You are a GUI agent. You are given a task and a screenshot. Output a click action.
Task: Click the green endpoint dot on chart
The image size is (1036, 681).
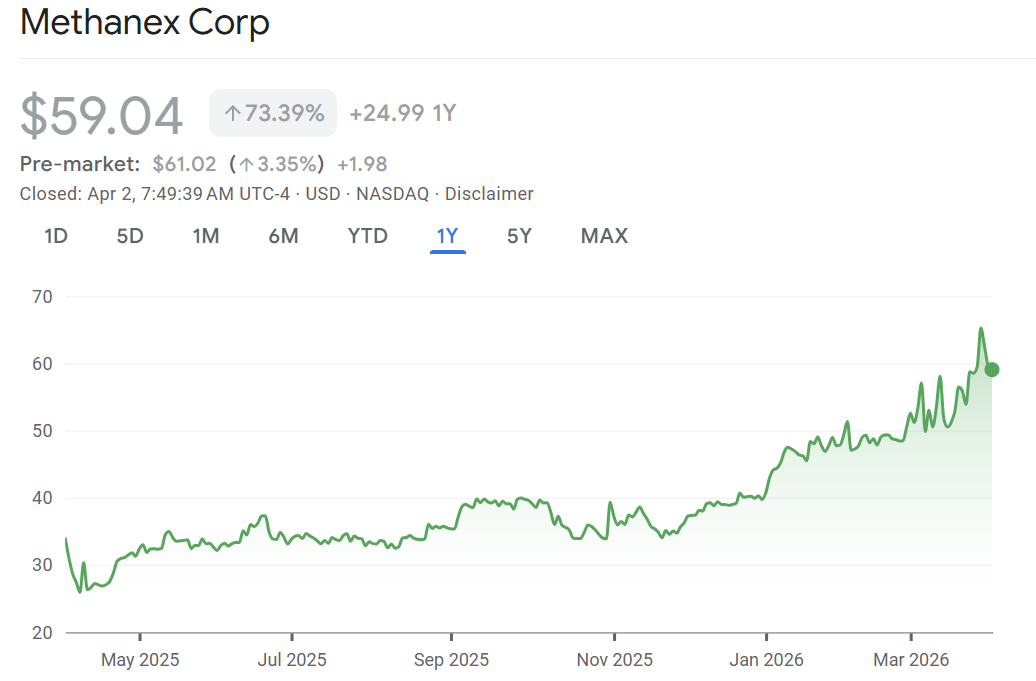991,369
